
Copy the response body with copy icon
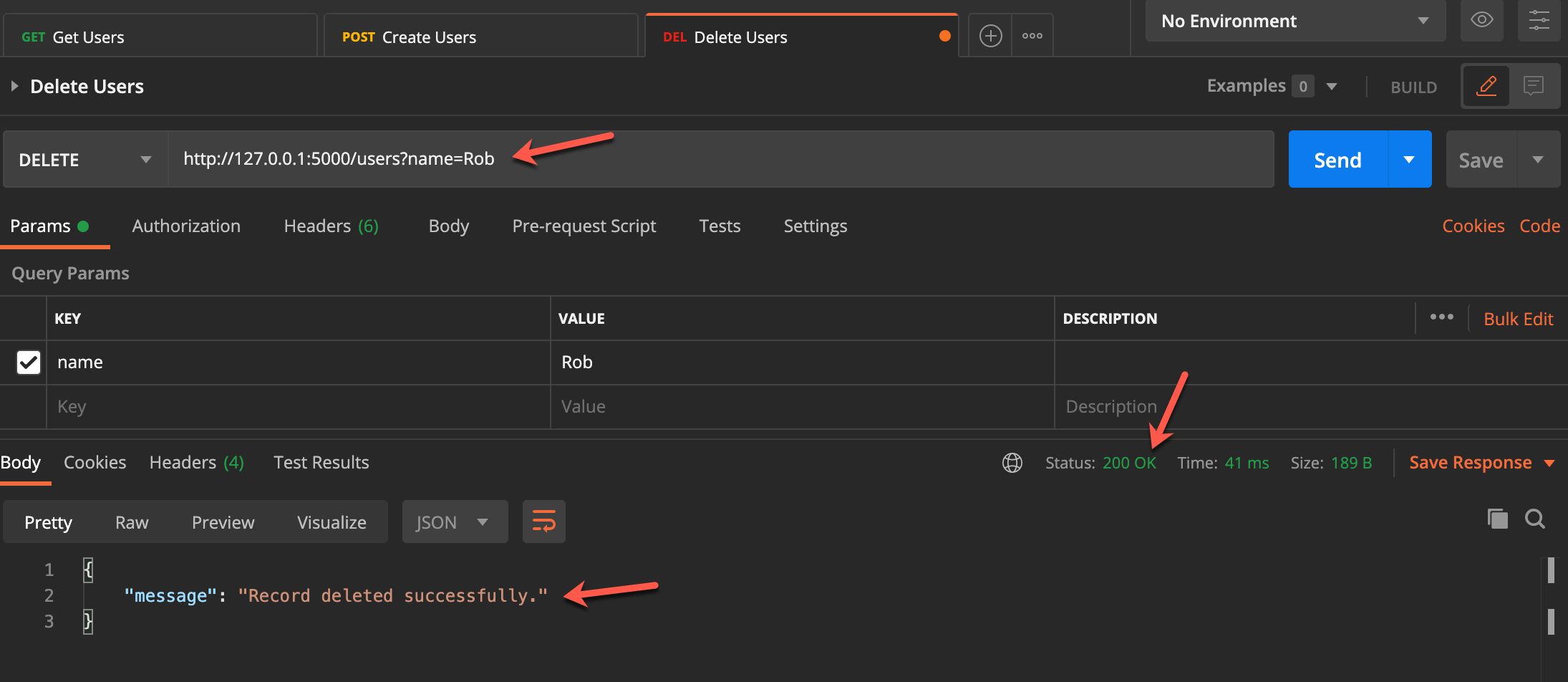point(1498,519)
